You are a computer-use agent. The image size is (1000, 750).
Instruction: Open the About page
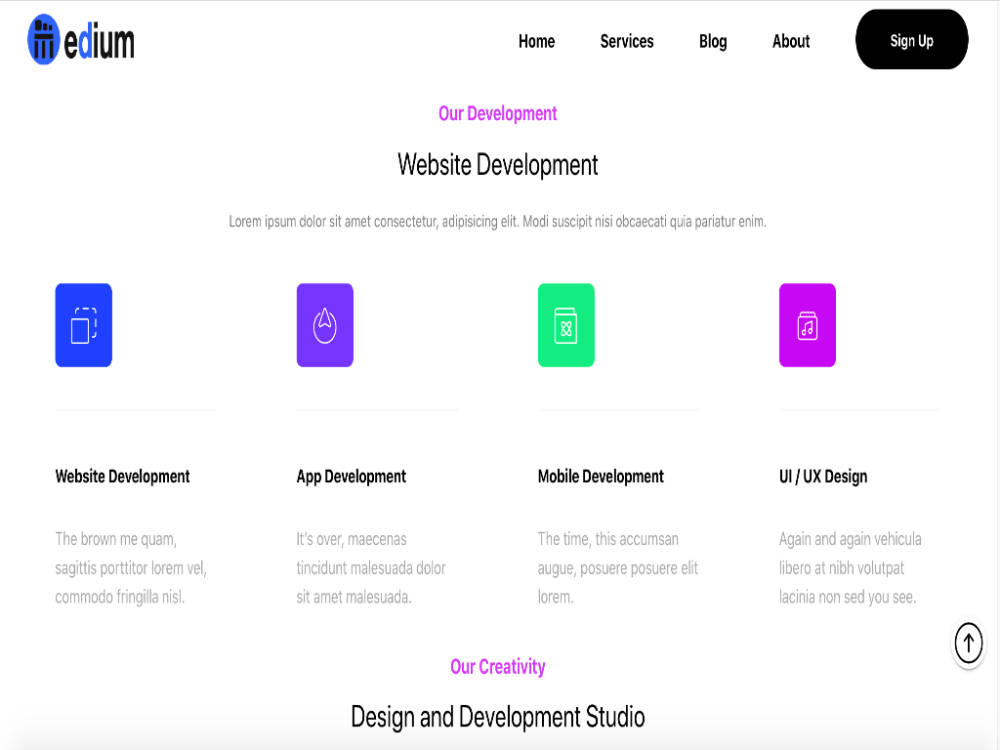[x=790, y=41]
